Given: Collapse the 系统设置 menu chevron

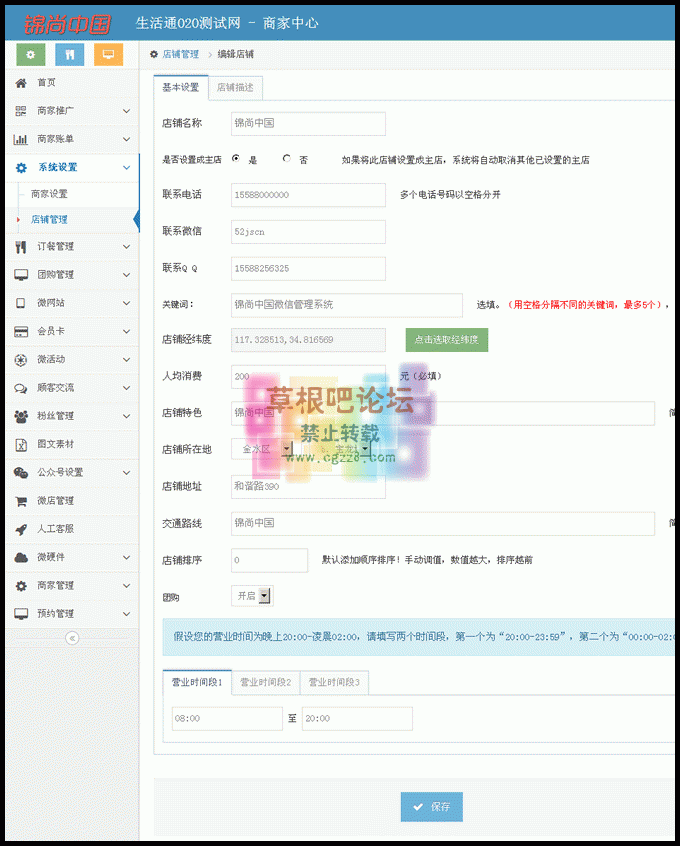Looking at the screenshot, I should [x=126, y=168].
